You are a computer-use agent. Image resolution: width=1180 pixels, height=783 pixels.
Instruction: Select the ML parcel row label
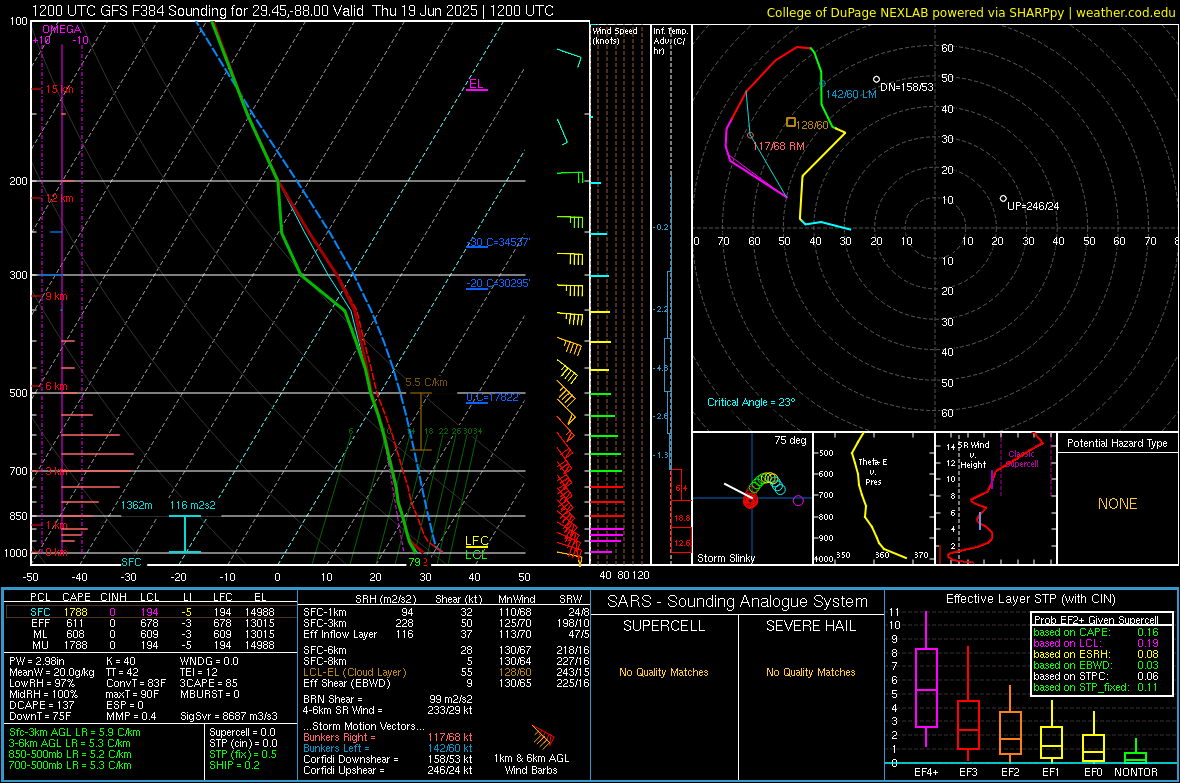(40, 634)
